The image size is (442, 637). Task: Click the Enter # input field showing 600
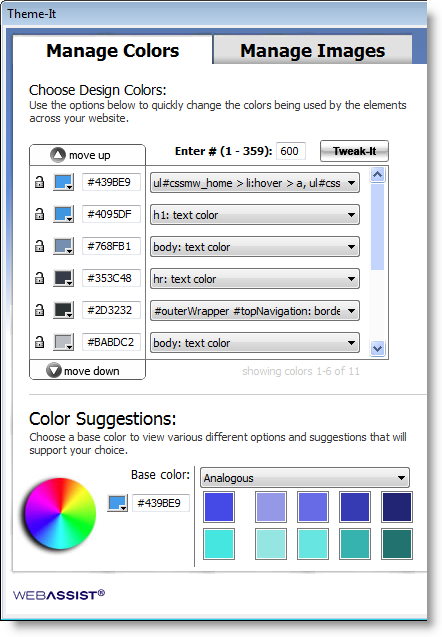pyautogui.click(x=290, y=151)
